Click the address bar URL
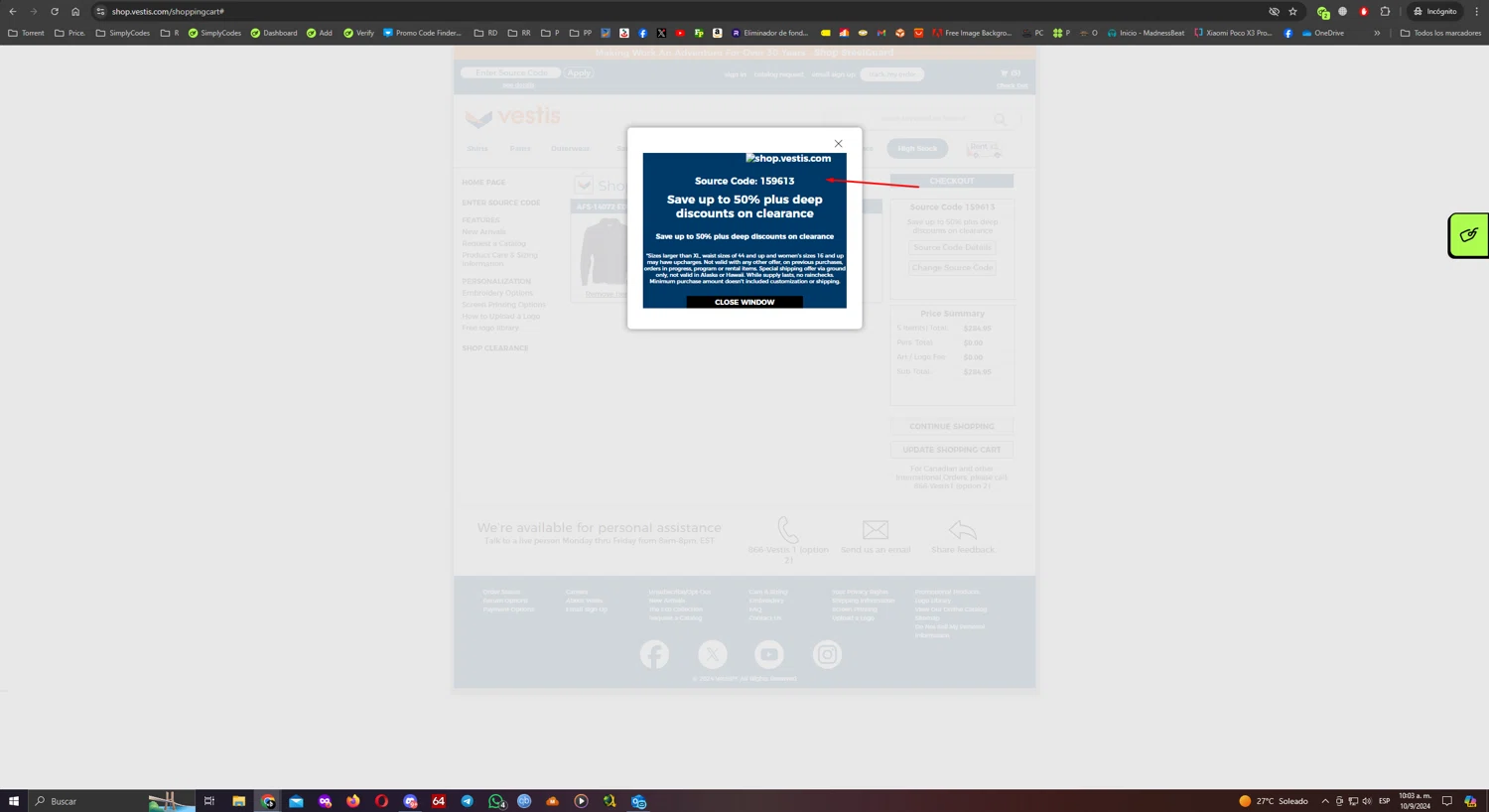 pos(168,12)
